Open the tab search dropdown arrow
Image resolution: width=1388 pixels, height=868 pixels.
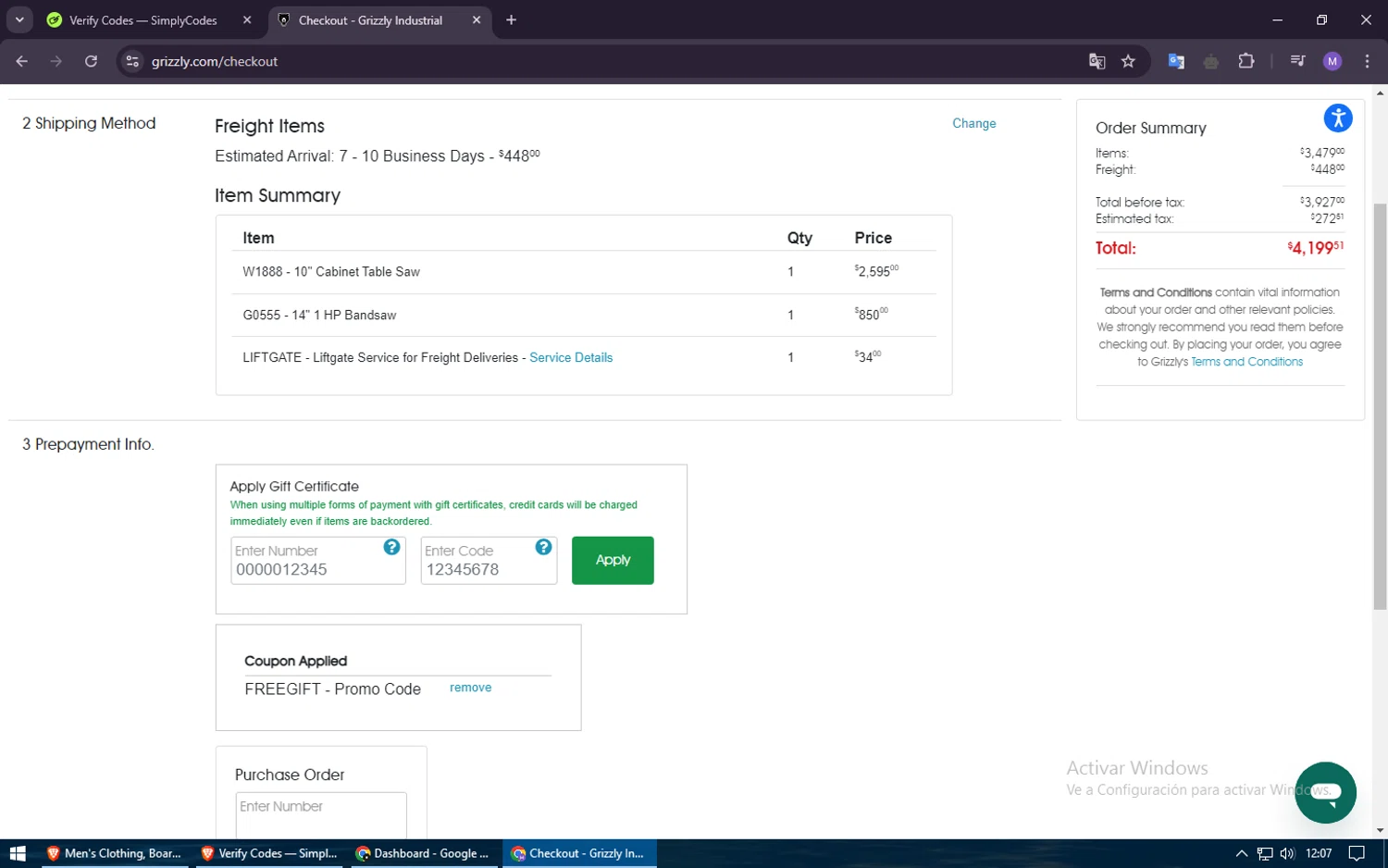coord(19,19)
